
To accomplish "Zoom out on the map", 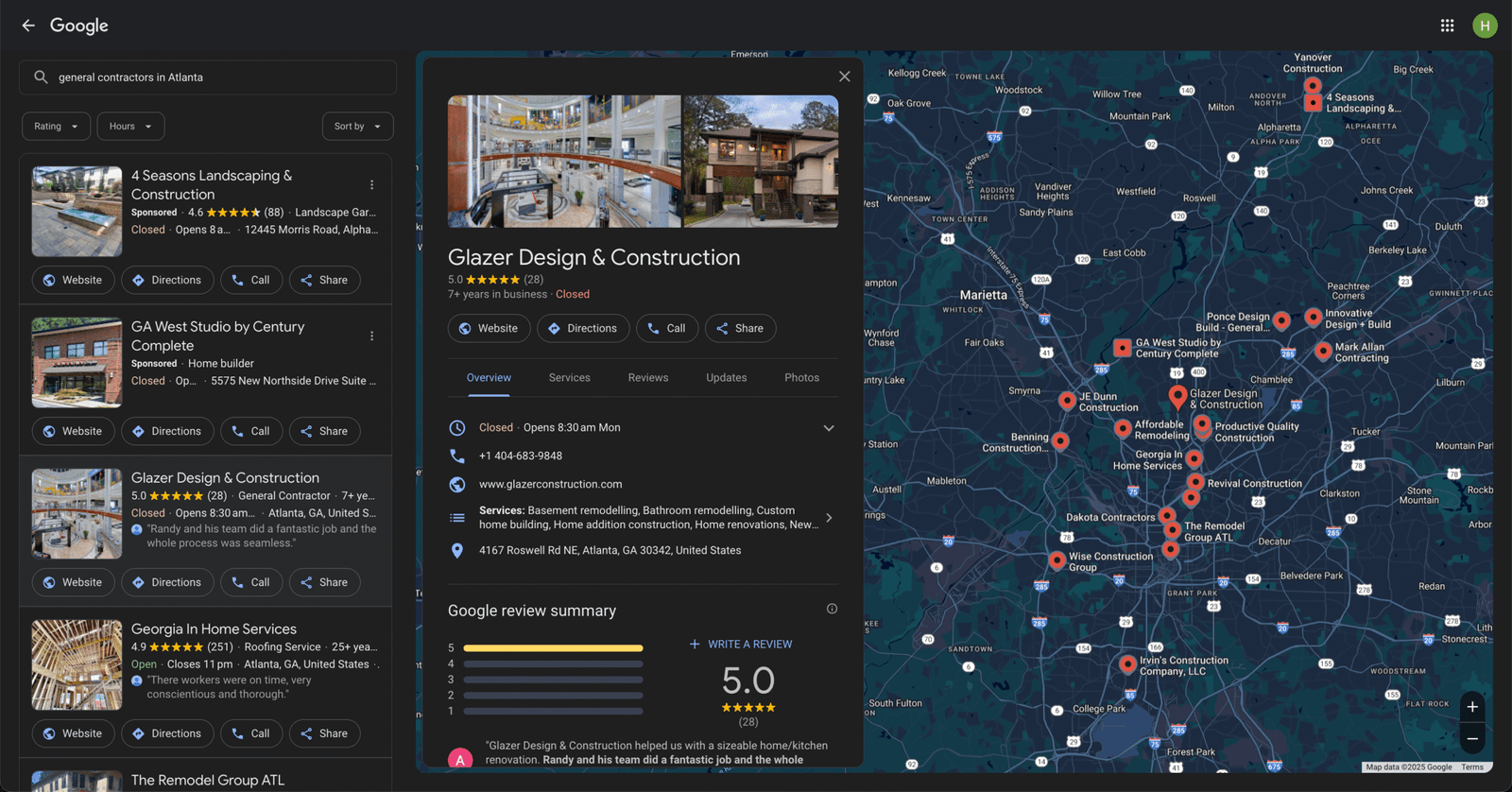I will [1472, 738].
